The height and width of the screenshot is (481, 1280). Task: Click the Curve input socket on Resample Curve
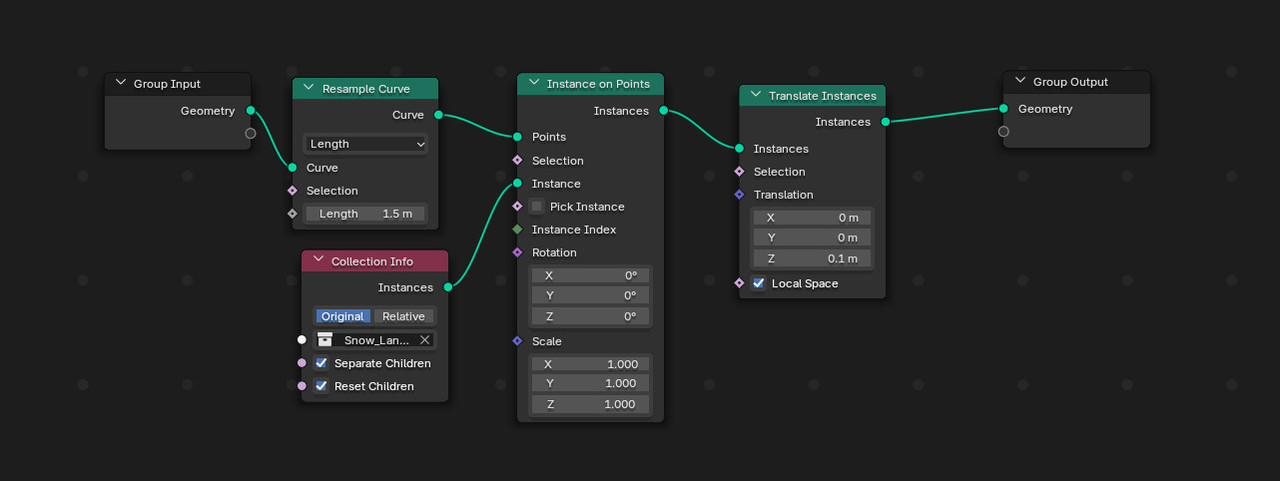click(292, 168)
